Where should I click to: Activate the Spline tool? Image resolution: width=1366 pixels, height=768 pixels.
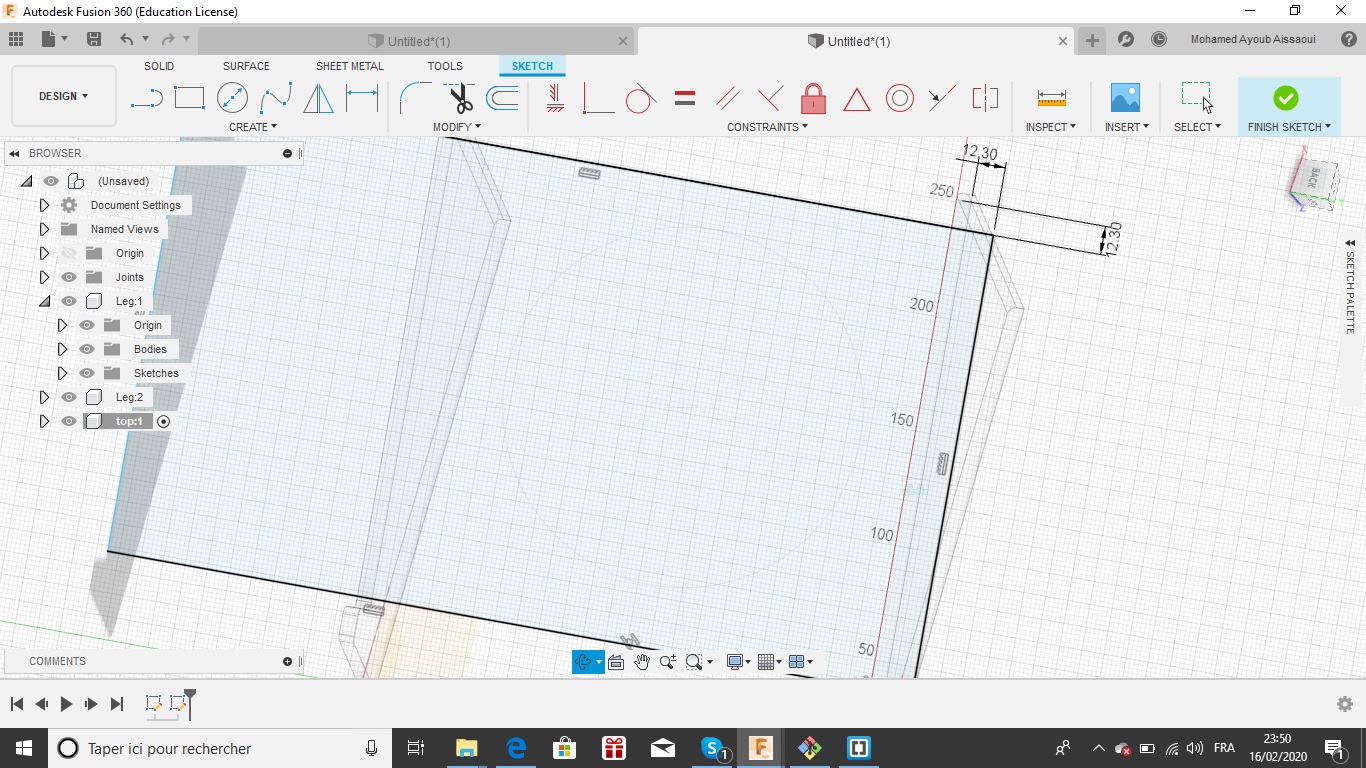coord(276,98)
